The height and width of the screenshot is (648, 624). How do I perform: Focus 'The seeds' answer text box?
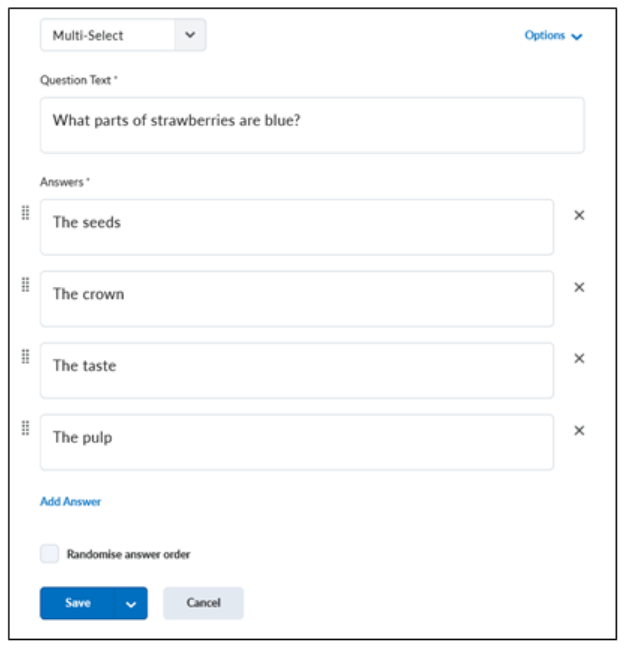click(296, 227)
